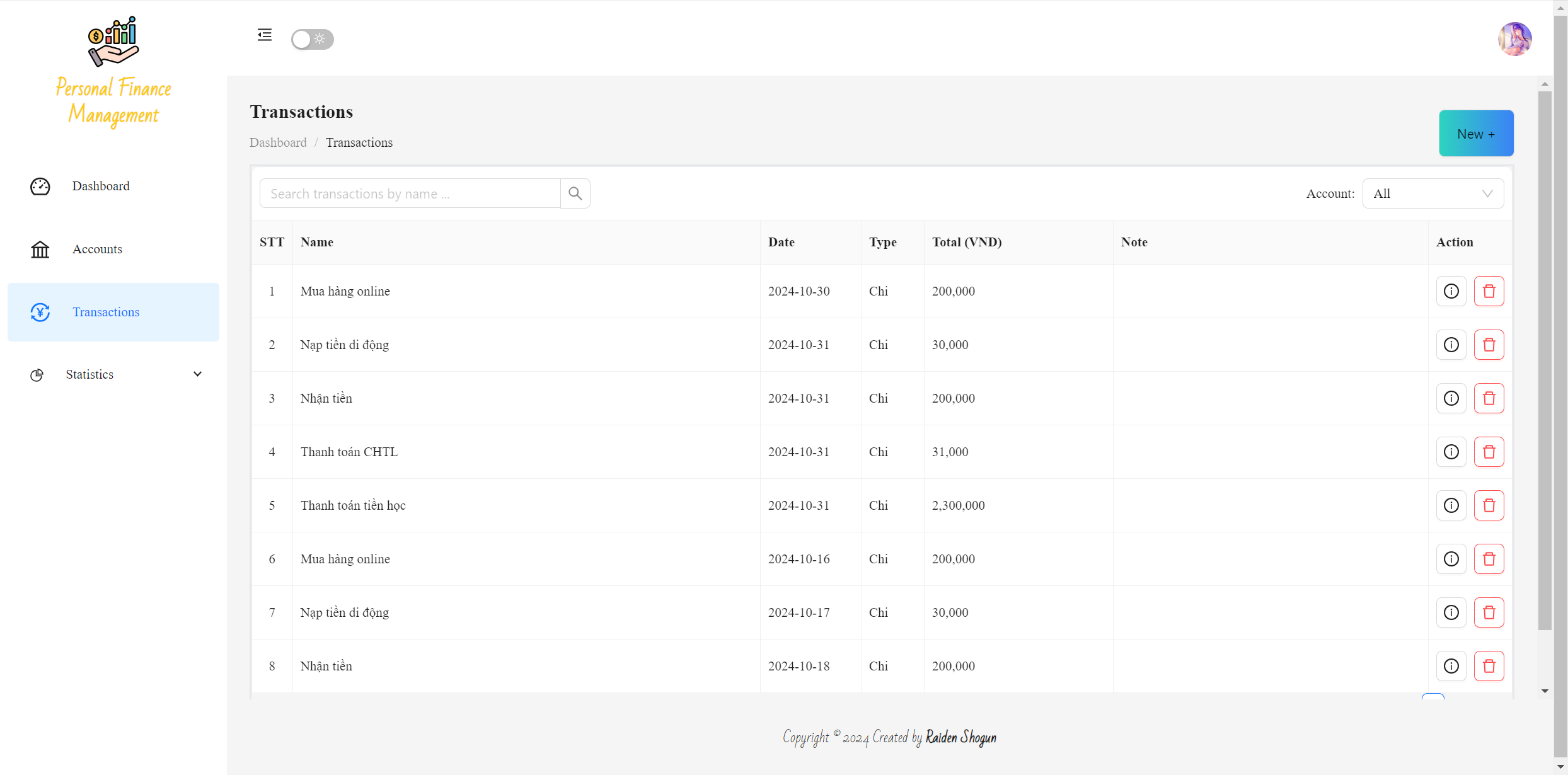Image resolution: width=1568 pixels, height=775 pixels.
Task: Toggle the light/dark theme switch
Action: coord(312,39)
